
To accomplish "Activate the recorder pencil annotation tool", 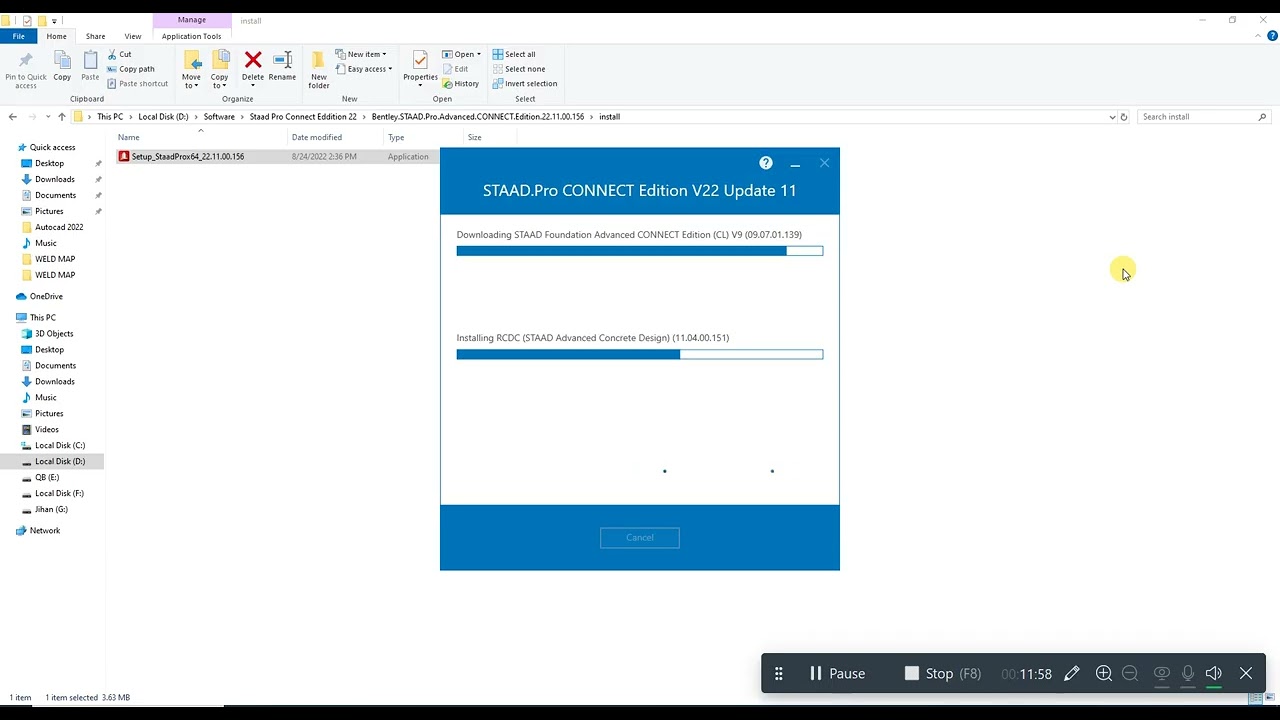I will pyautogui.click(x=1072, y=674).
